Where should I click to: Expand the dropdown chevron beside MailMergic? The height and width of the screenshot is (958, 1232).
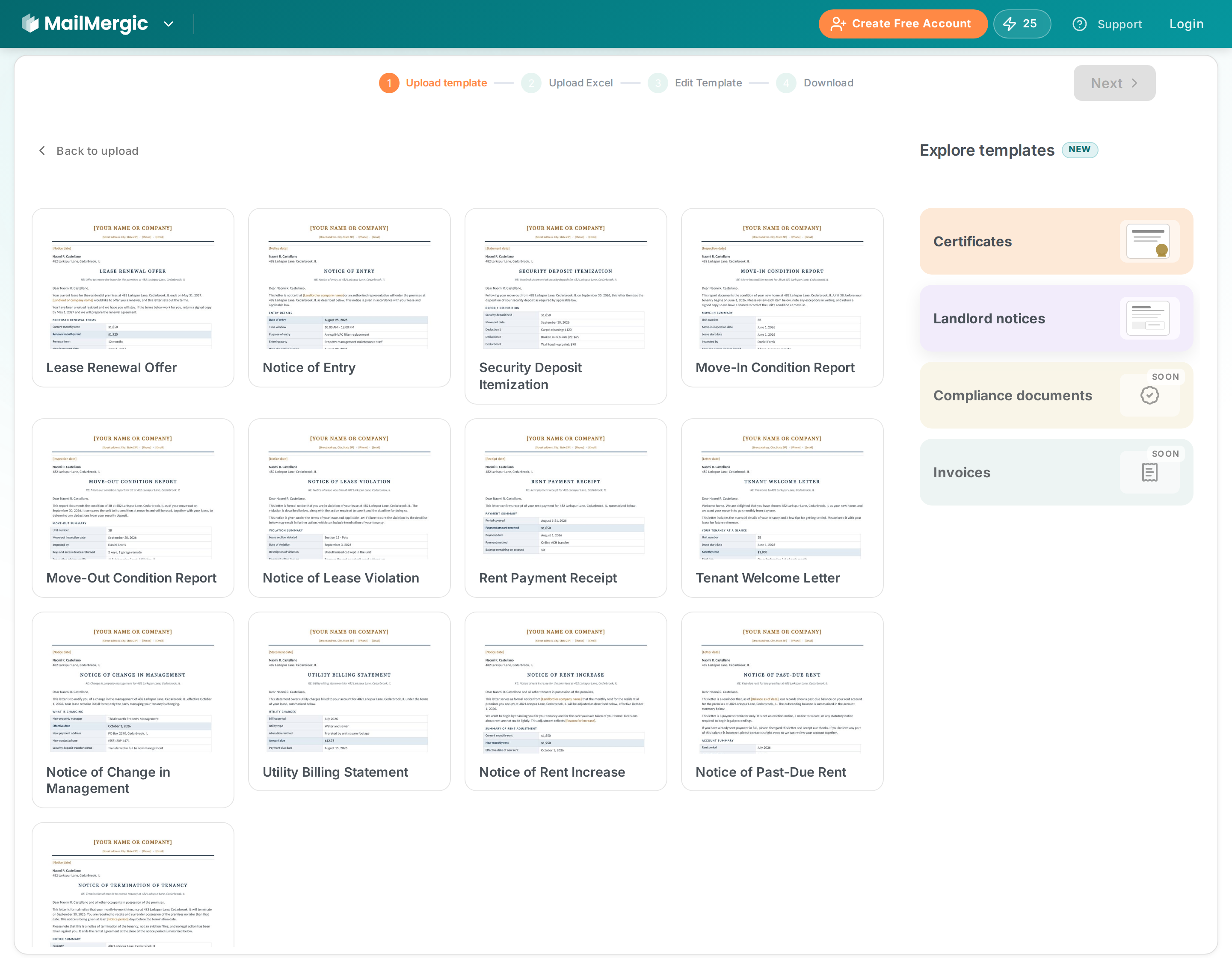coord(168,24)
